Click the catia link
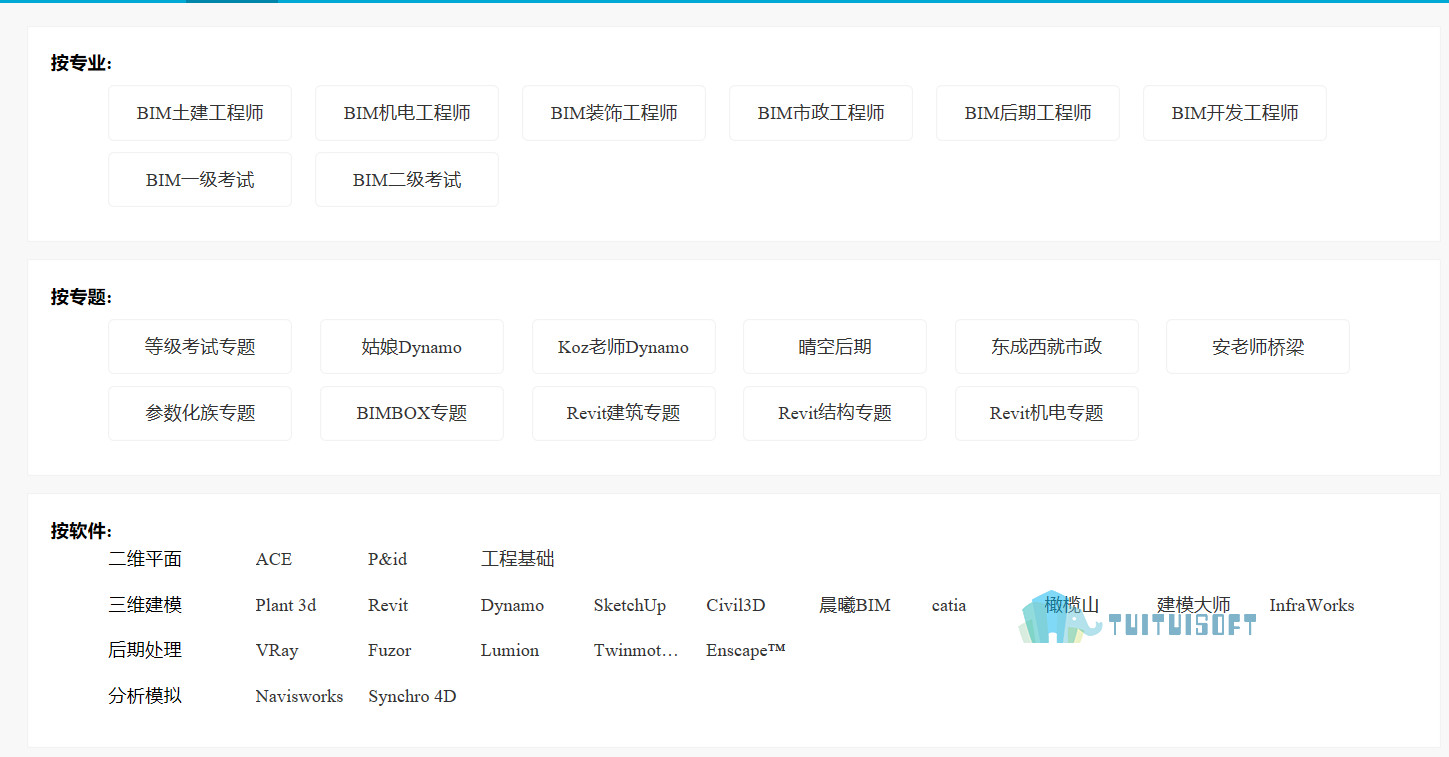Screen dimensions: 1449x757 point(949,605)
